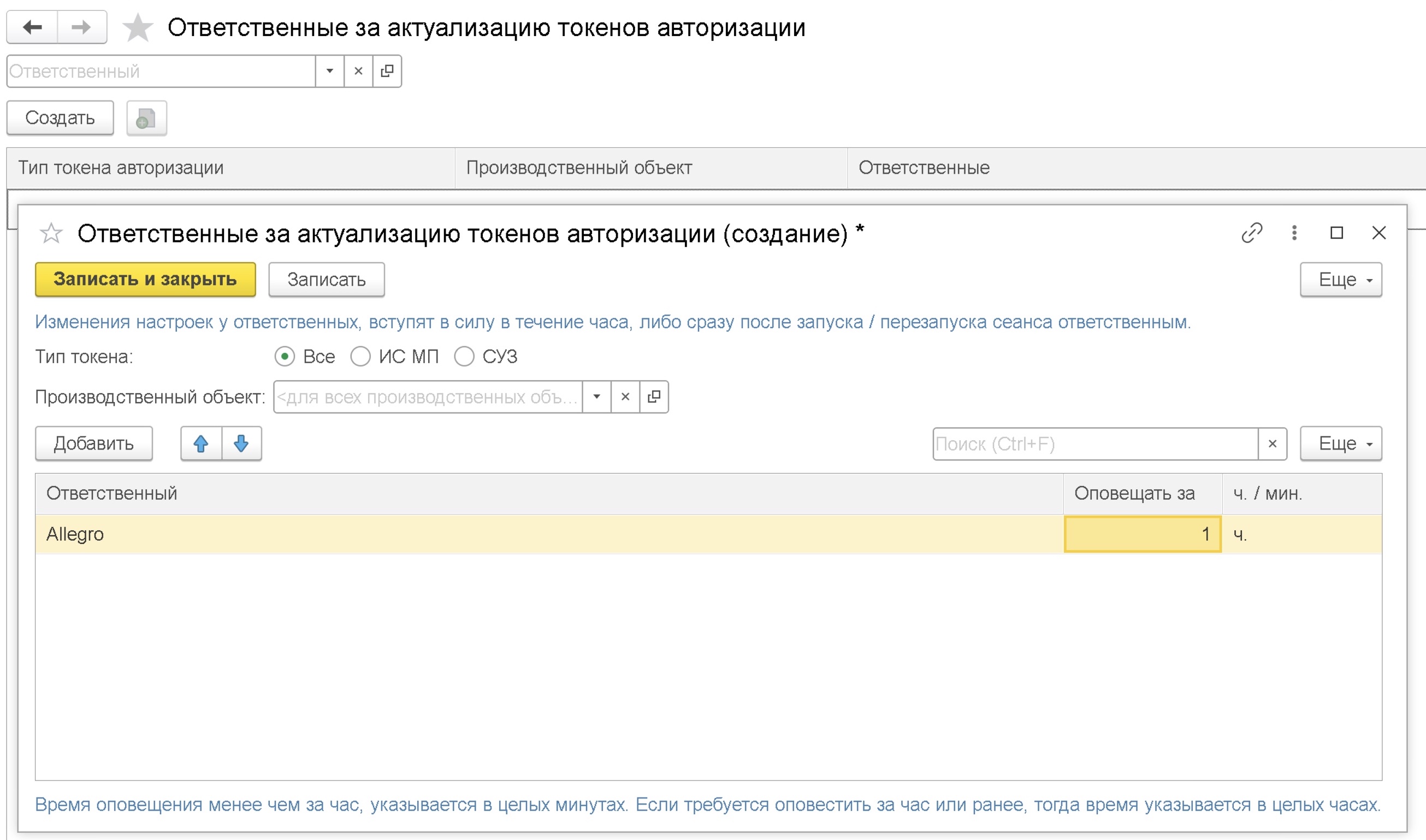
Task: Click the Создать button
Action: coord(60,119)
